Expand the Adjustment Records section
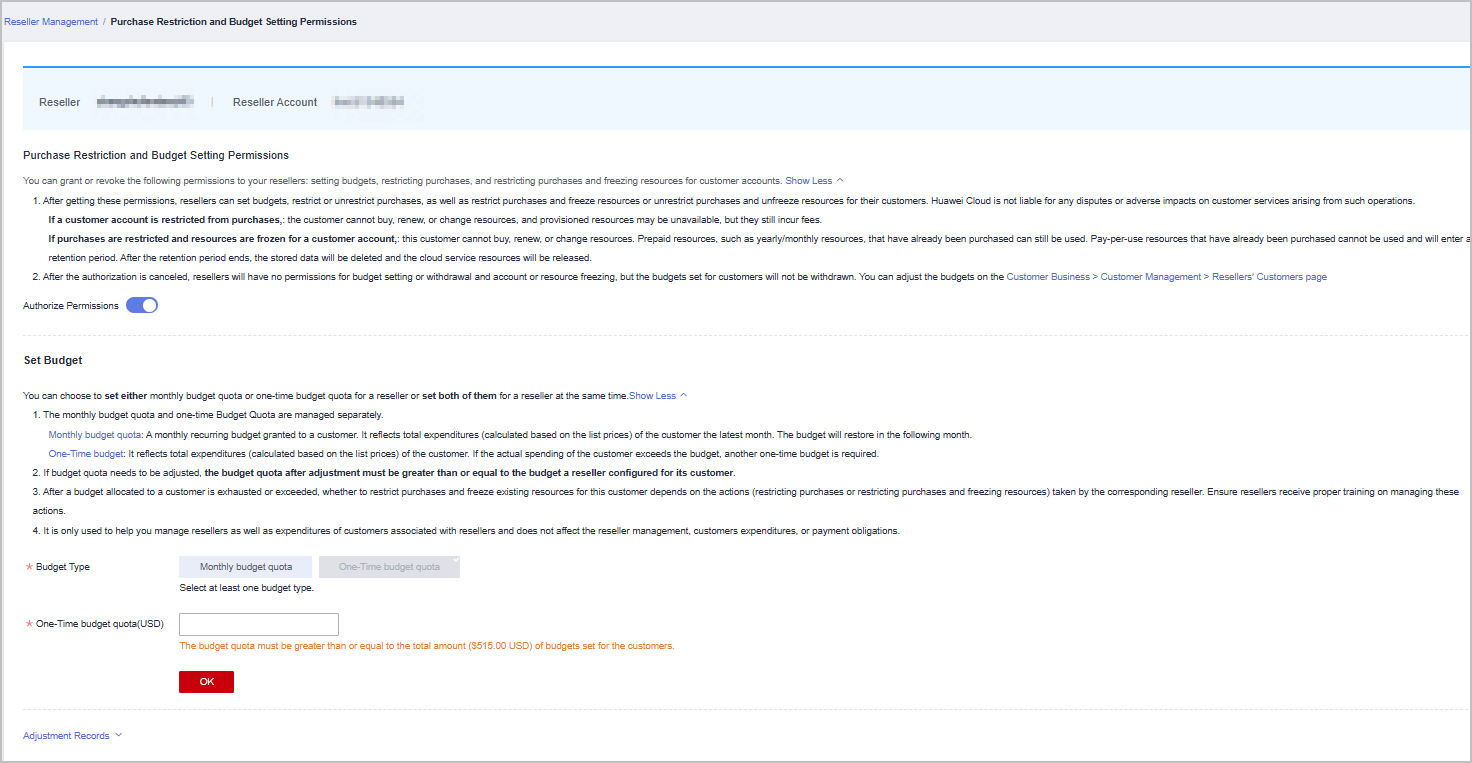This screenshot has width=1472, height=763. coord(66,736)
